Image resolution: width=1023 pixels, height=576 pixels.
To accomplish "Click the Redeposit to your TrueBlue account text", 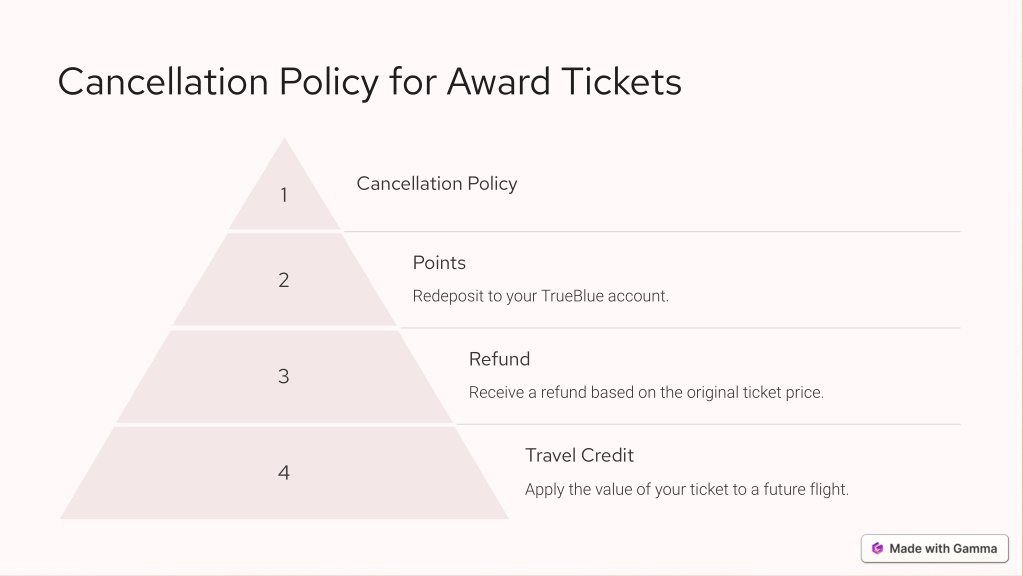I will (x=541, y=296).
